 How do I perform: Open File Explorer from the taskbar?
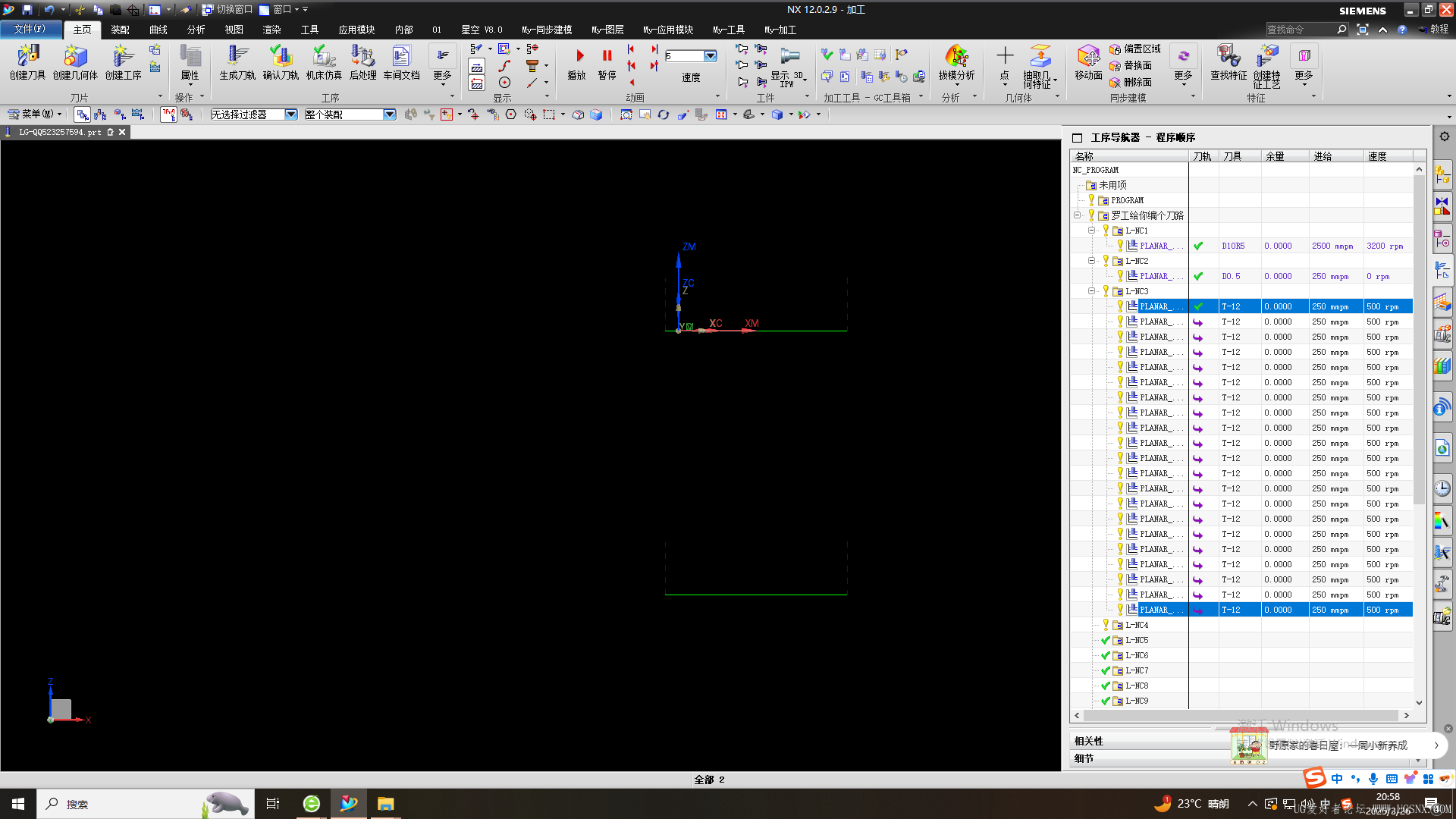point(385,804)
